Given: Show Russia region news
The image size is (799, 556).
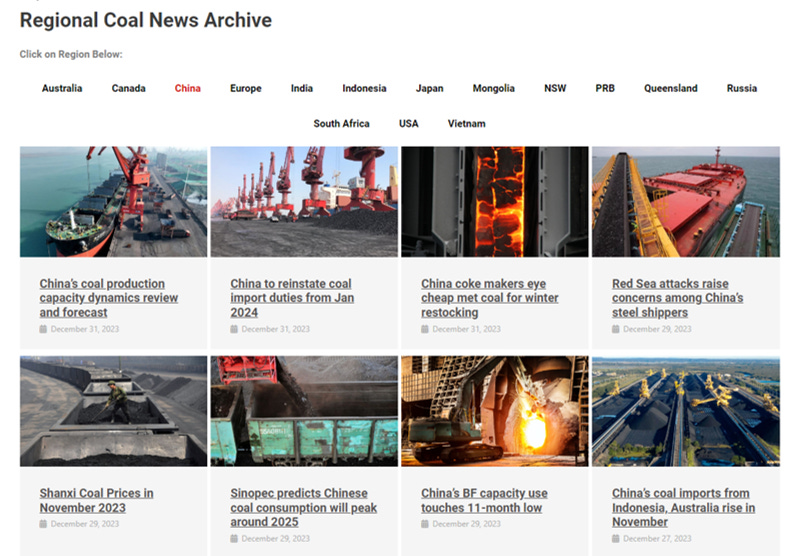Looking at the screenshot, I should (x=742, y=88).
